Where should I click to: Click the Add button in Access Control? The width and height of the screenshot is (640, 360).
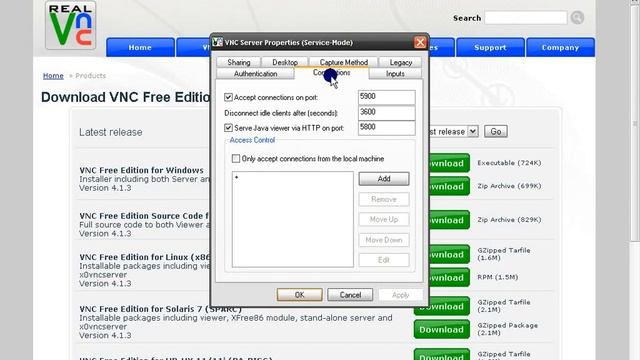click(384, 179)
